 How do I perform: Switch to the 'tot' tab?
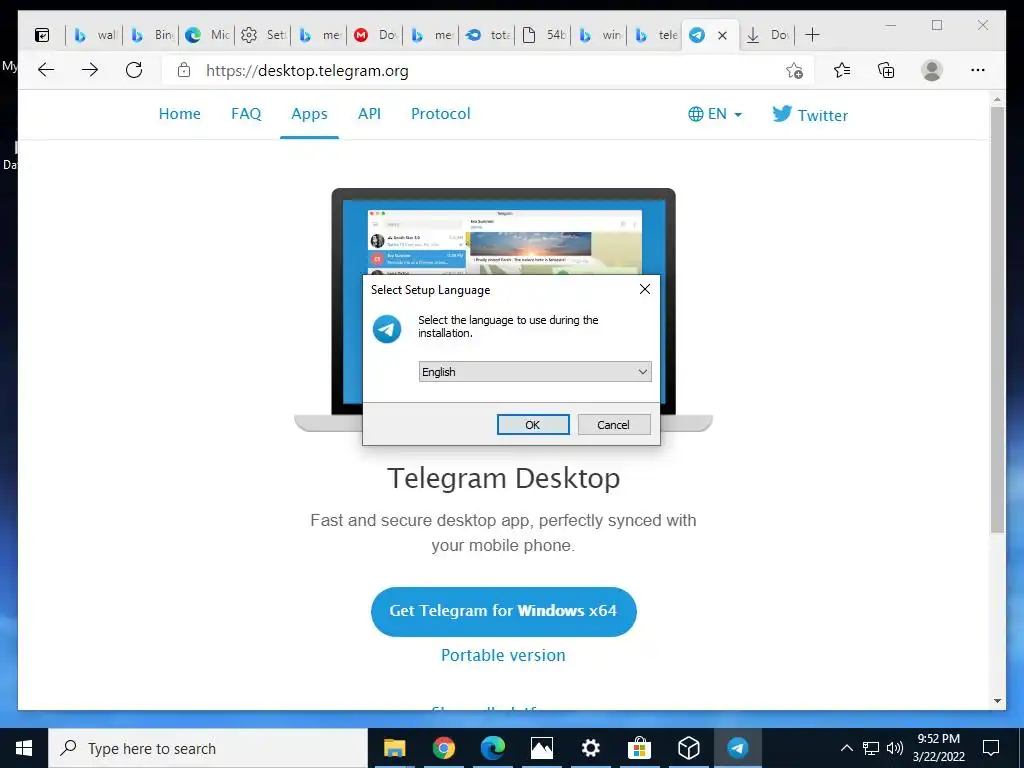(x=488, y=35)
